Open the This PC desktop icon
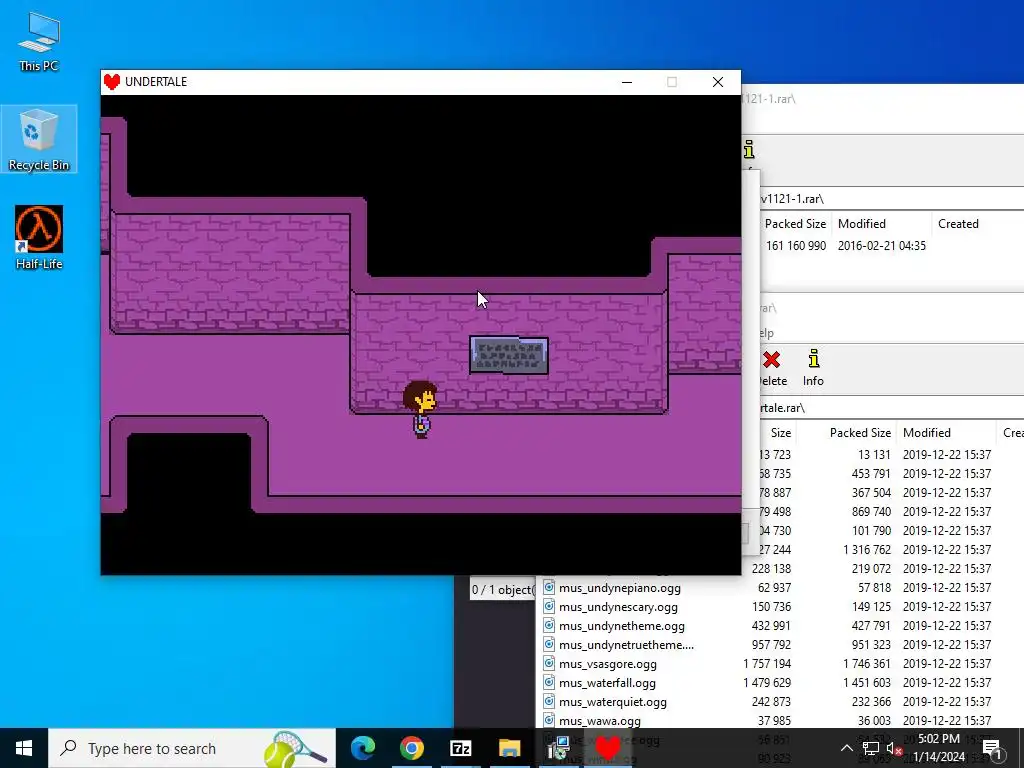Viewport: 1024px width, 768px height. tap(39, 42)
